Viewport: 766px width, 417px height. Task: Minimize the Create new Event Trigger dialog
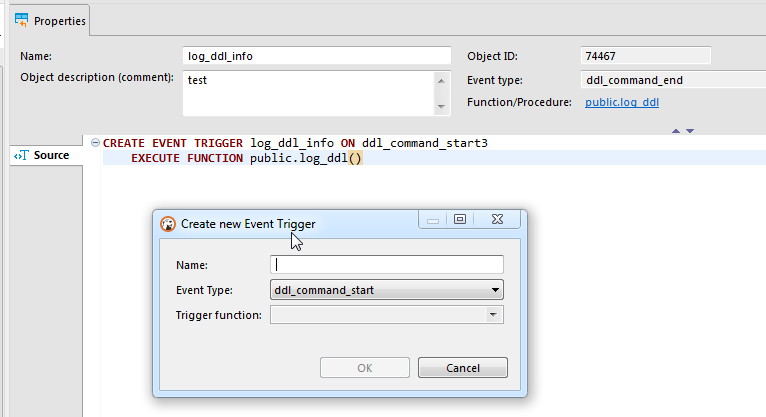[432, 220]
